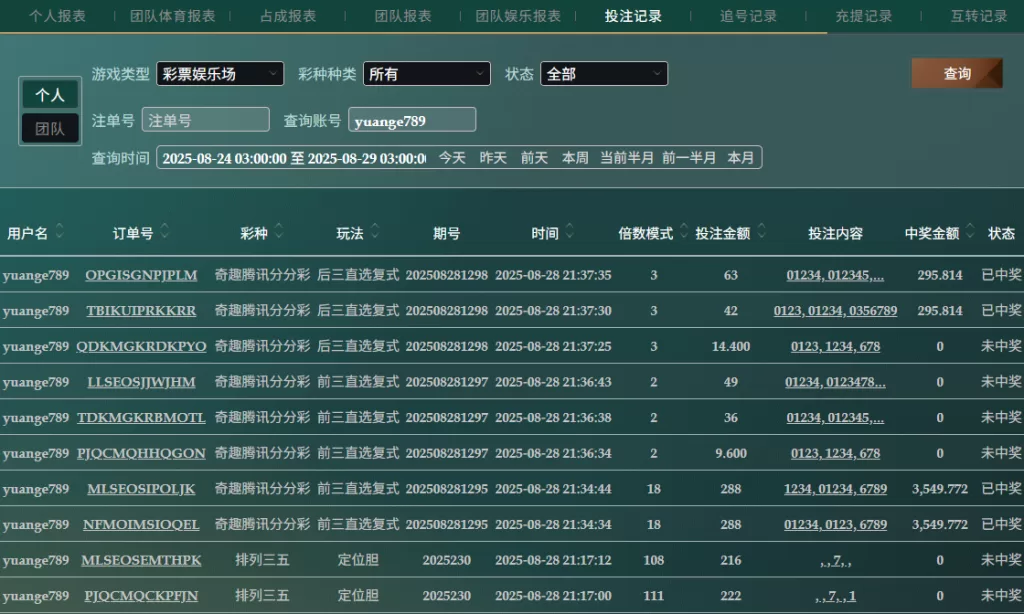Screen dimensions: 1024x614
Task: View bet content 0123, 01234, 0356789
Action: click(835, 311)
